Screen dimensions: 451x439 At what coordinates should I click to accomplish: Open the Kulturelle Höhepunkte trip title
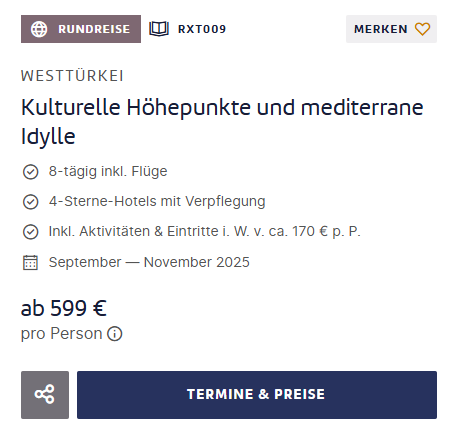click(222, 122)
